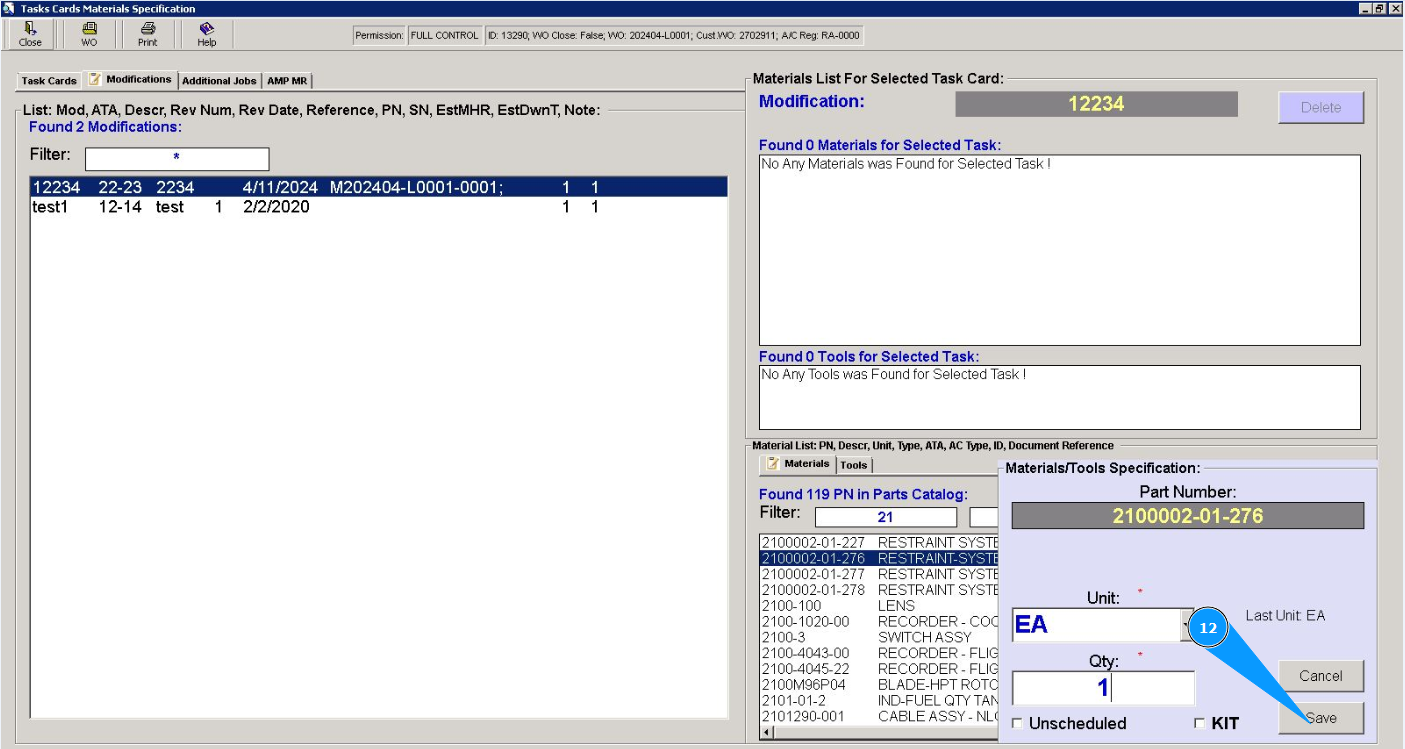
Task: Open the Additional Jobs tab
Action: point(219,81)
